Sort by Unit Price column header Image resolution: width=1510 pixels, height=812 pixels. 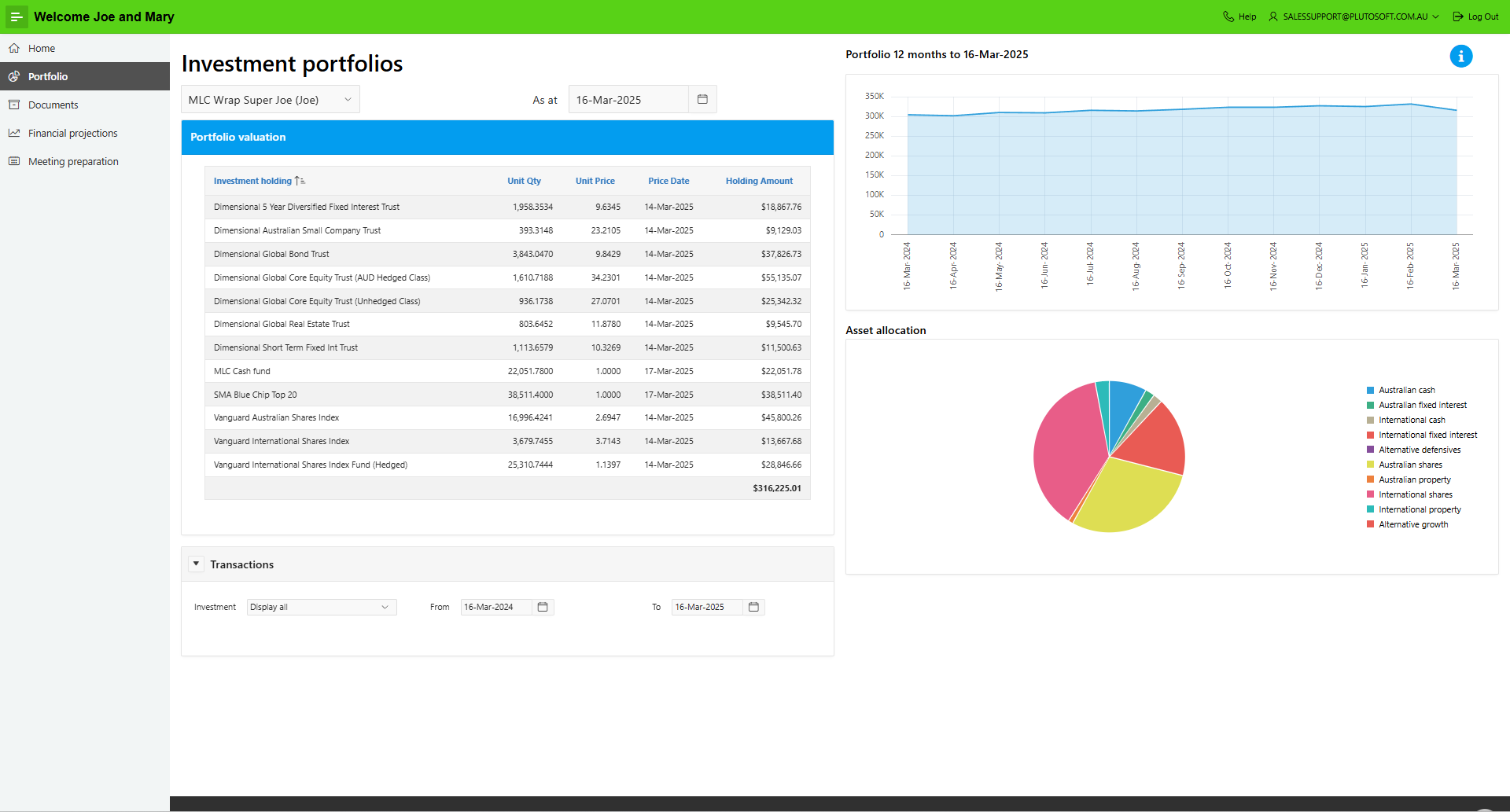[x=595, y=181]
